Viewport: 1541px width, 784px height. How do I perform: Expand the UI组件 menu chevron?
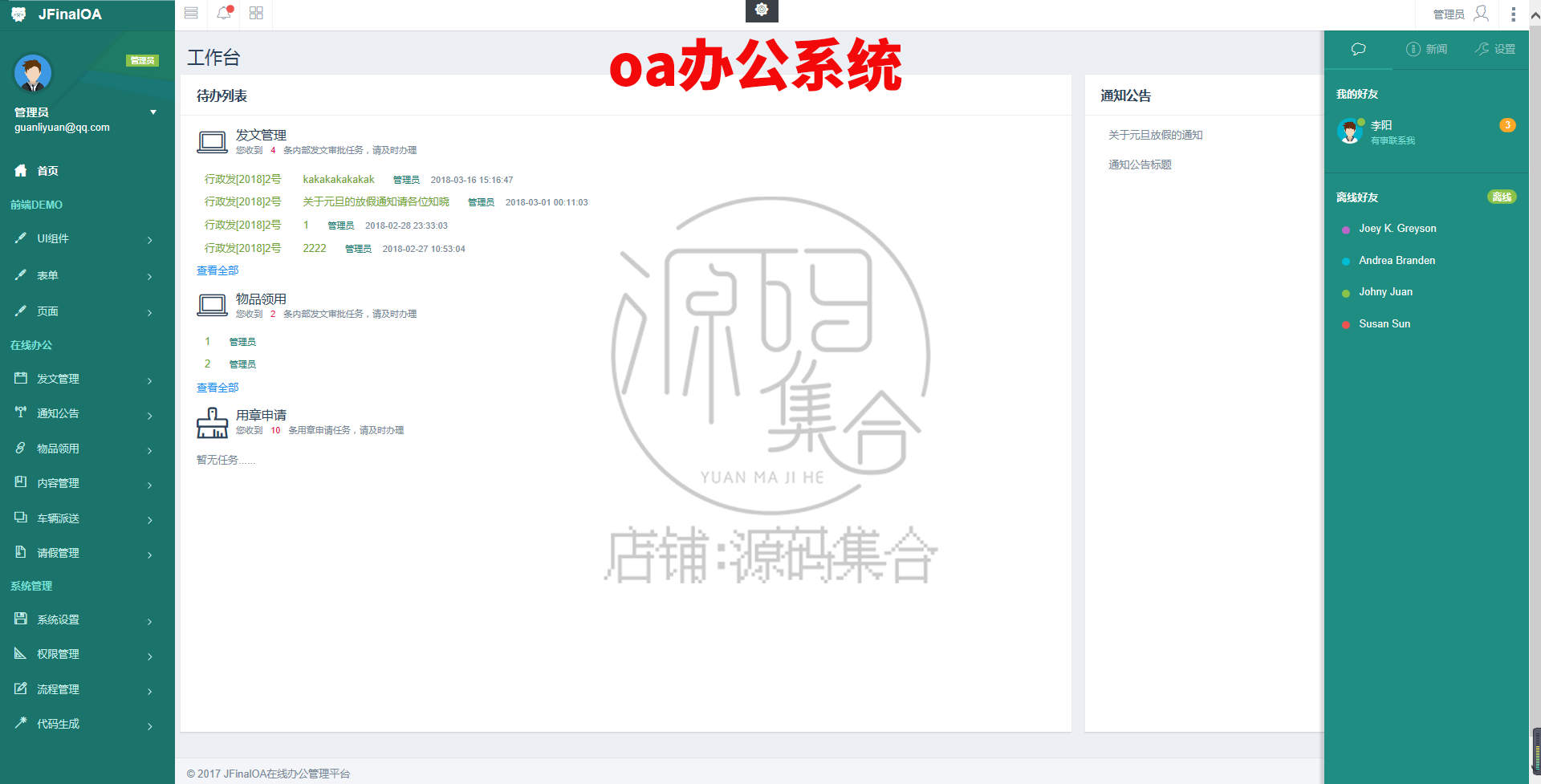coord(150,239)
